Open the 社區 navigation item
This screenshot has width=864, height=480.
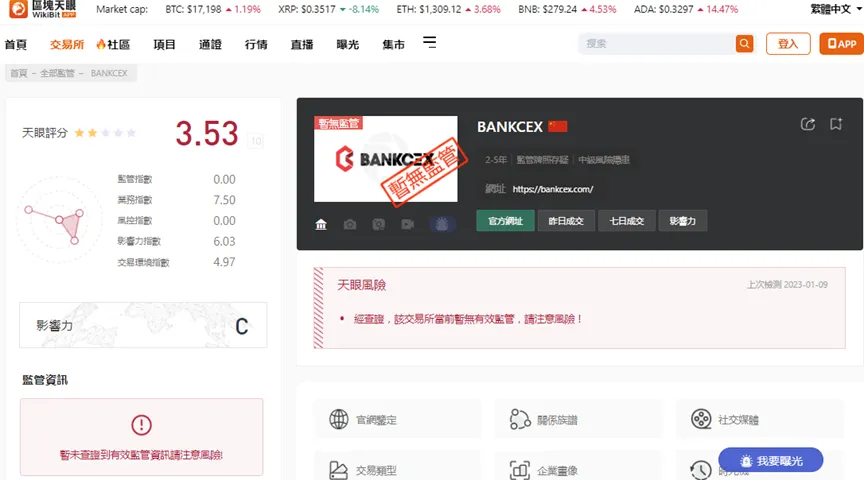coord(118,45)
